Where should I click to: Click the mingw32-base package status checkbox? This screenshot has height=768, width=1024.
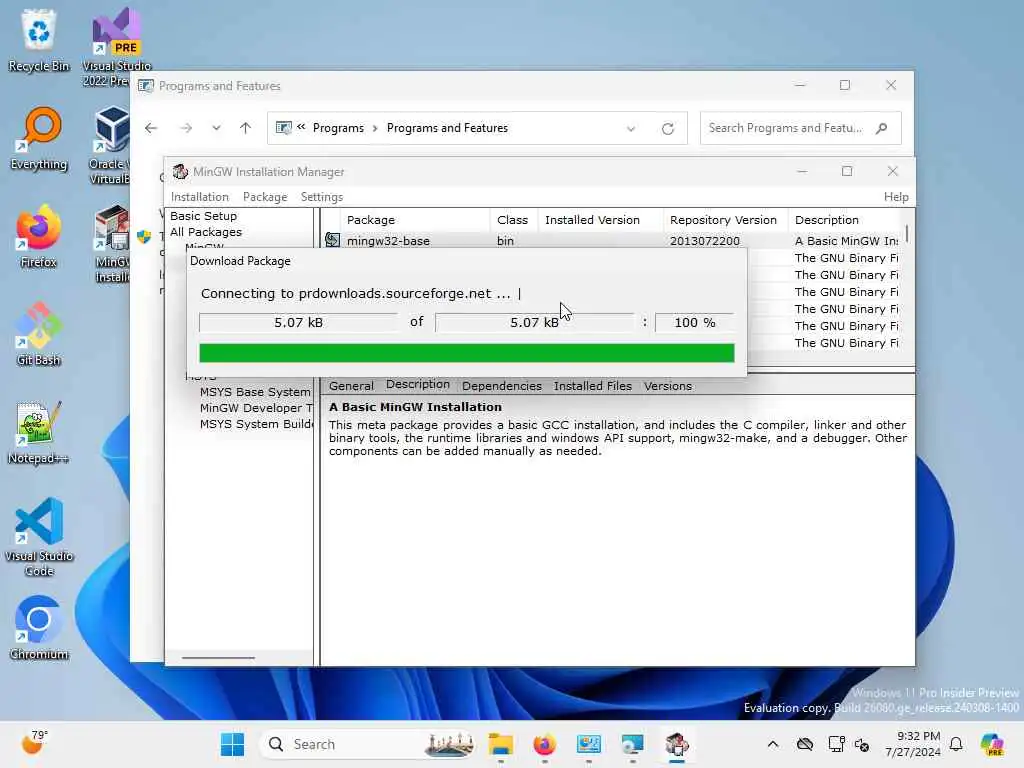pos(332,240)
